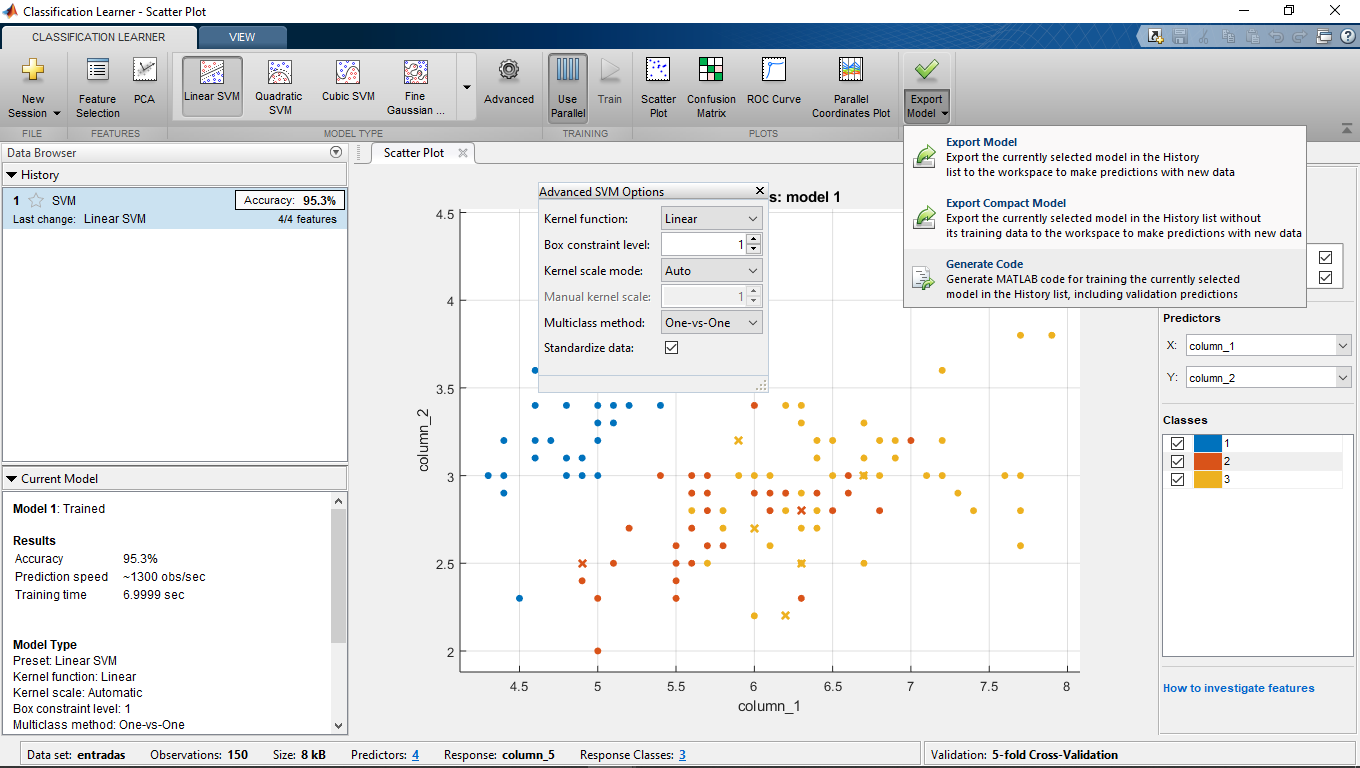Open Feature Selection

(97, 88)
